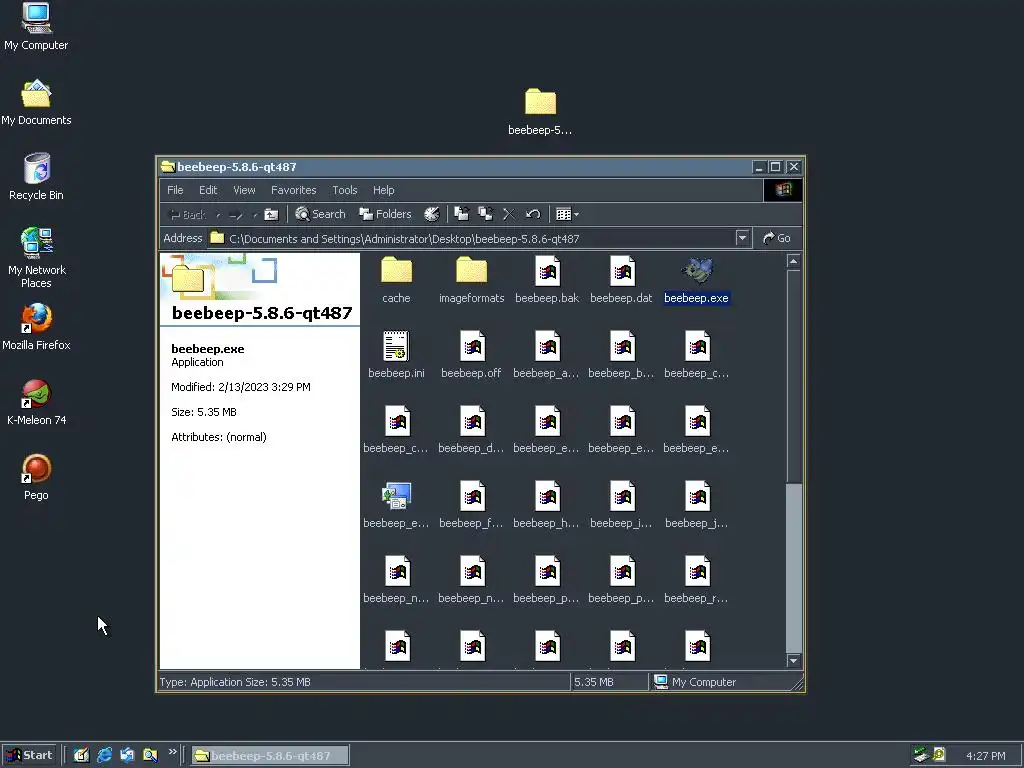
Task: Click the Windows logo throbber in Explorer
Action: pos(783,190)
